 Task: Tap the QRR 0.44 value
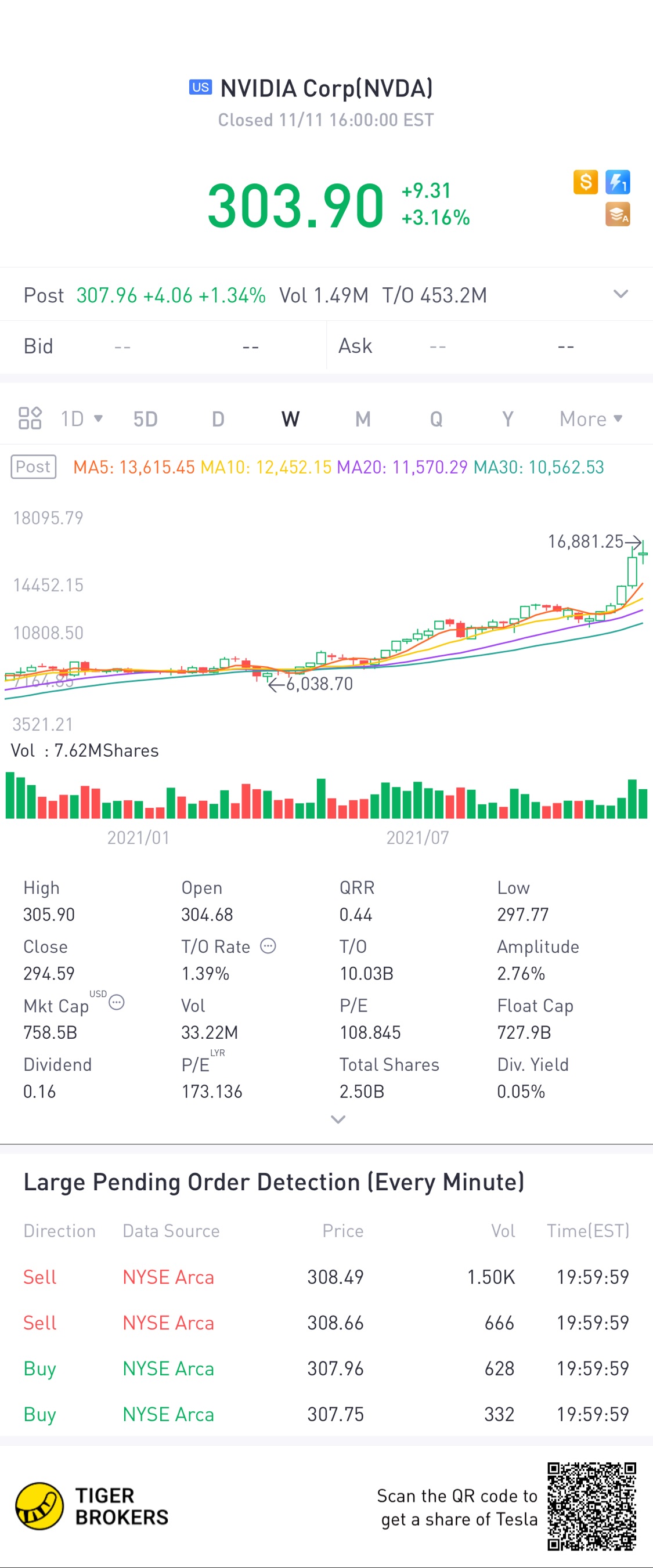355,914
